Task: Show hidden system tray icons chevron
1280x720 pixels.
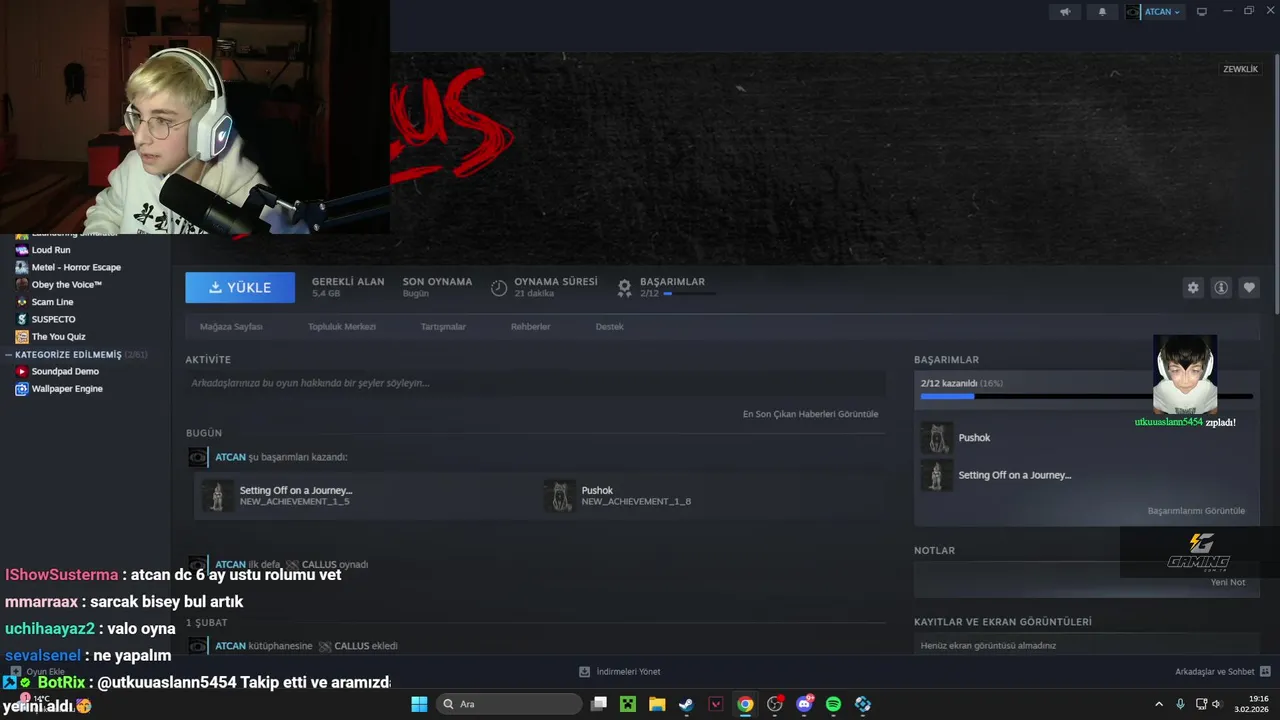Action: coord(1159,704)
